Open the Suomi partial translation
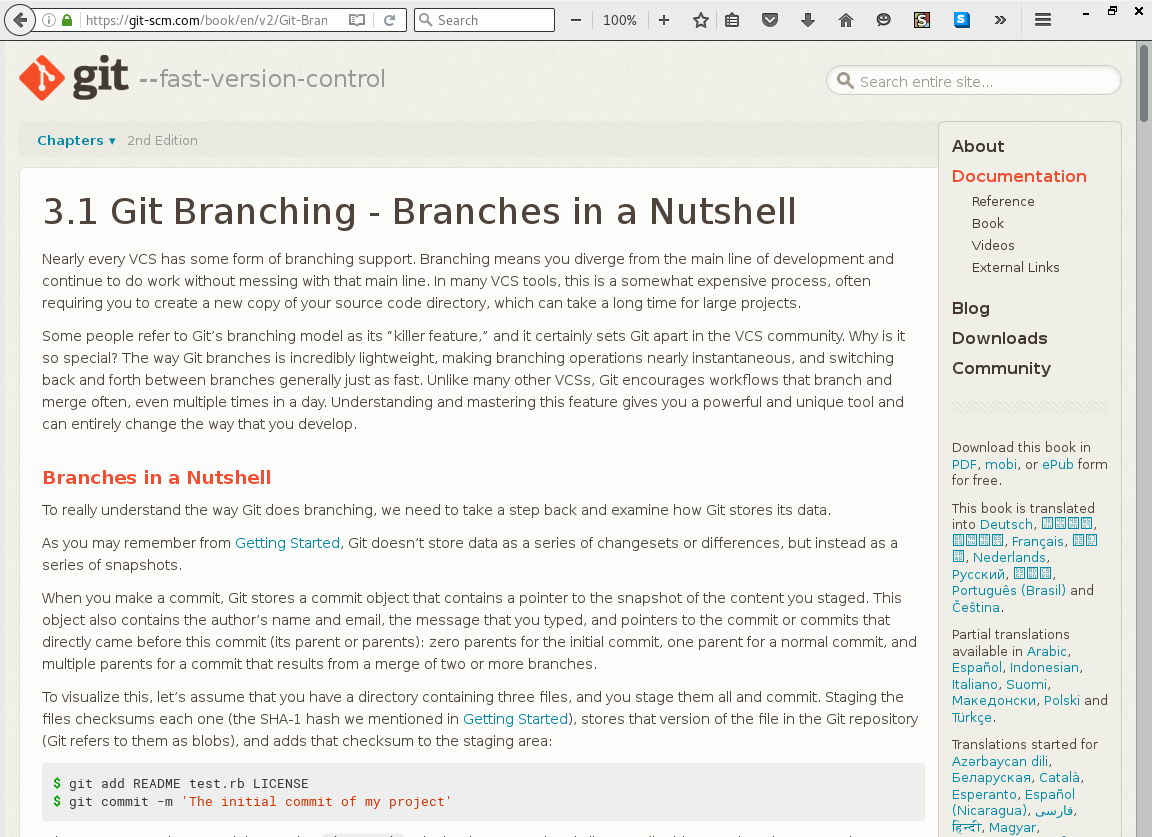This screenshot has width=1152, height=837. point(1026,685)
